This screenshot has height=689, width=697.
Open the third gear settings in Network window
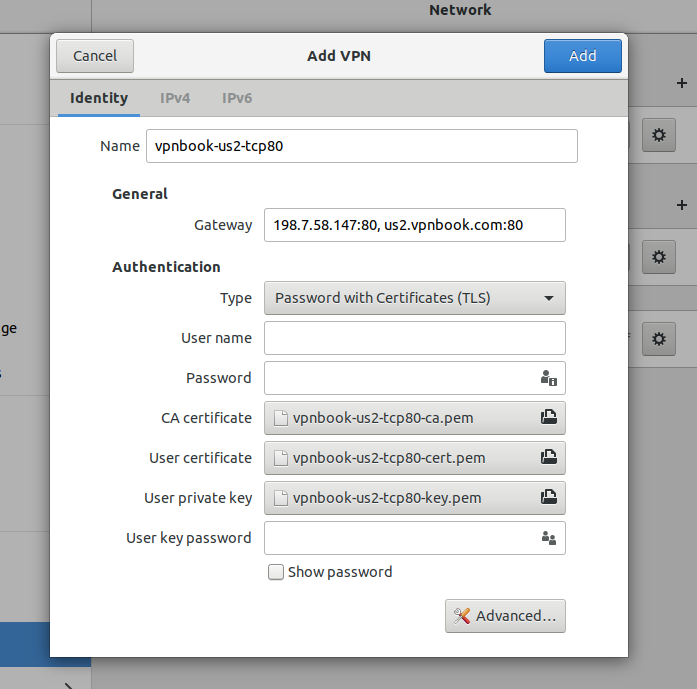658,339
